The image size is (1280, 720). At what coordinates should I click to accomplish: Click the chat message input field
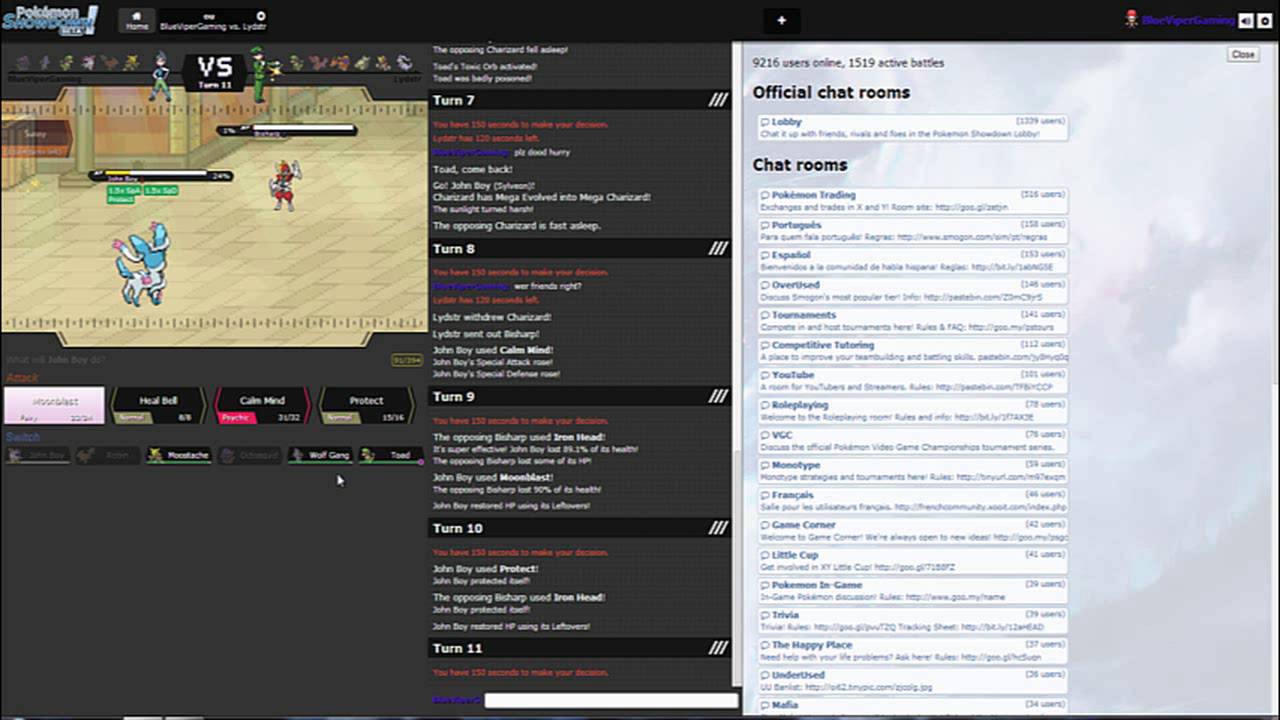click(611, 701)
